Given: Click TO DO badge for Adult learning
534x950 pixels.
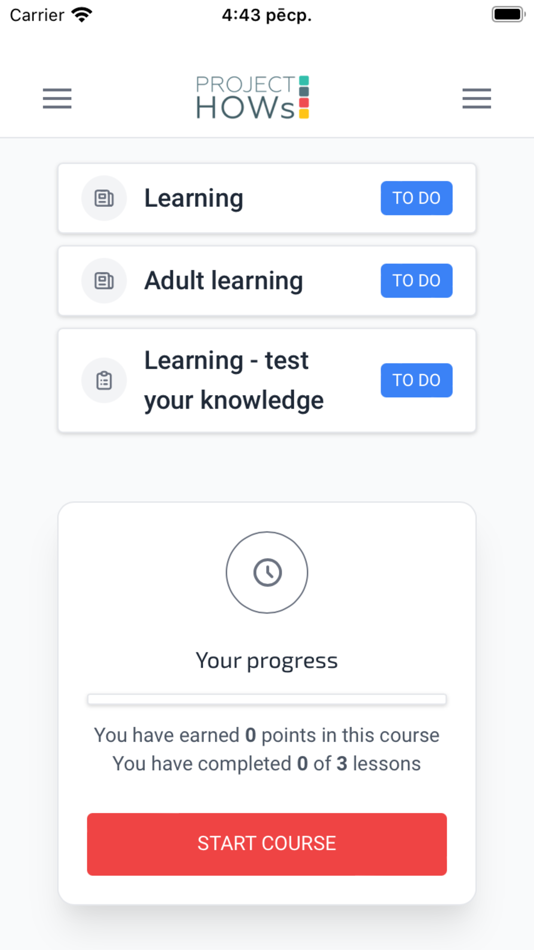Looking at the screenshot, I should [x=416, y=281].
